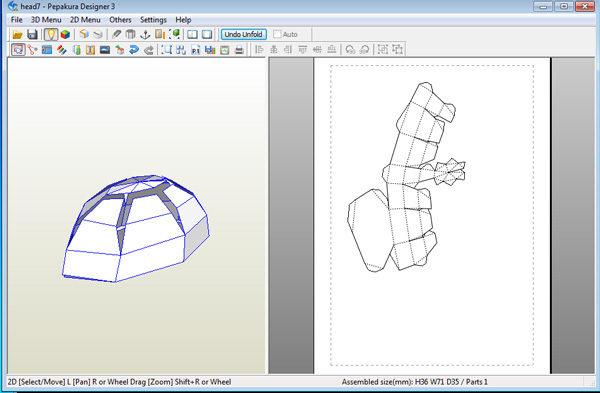Open the Help menu
The width and height of the screenshot is (600, 393).
[183, 20]
